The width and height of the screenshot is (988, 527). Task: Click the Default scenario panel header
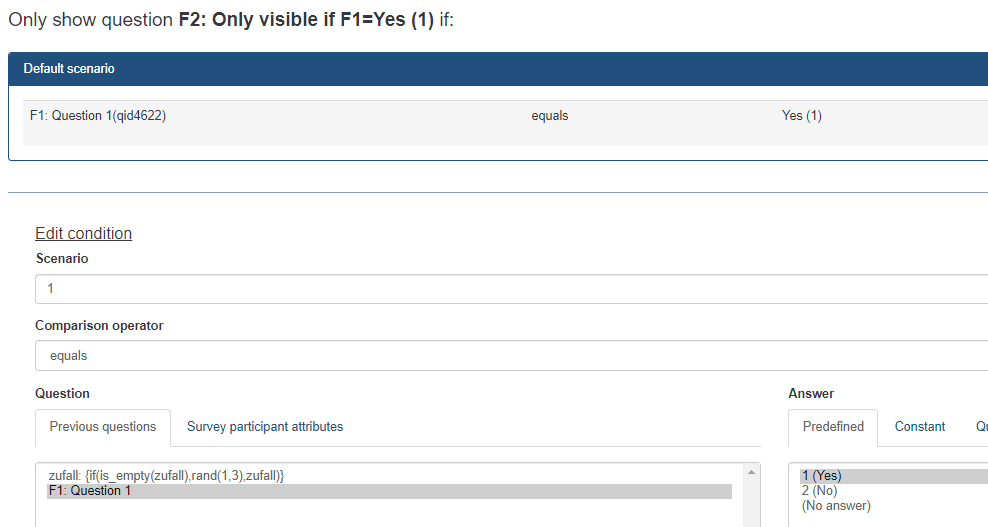pyautogui.click(x=498, y=69)
